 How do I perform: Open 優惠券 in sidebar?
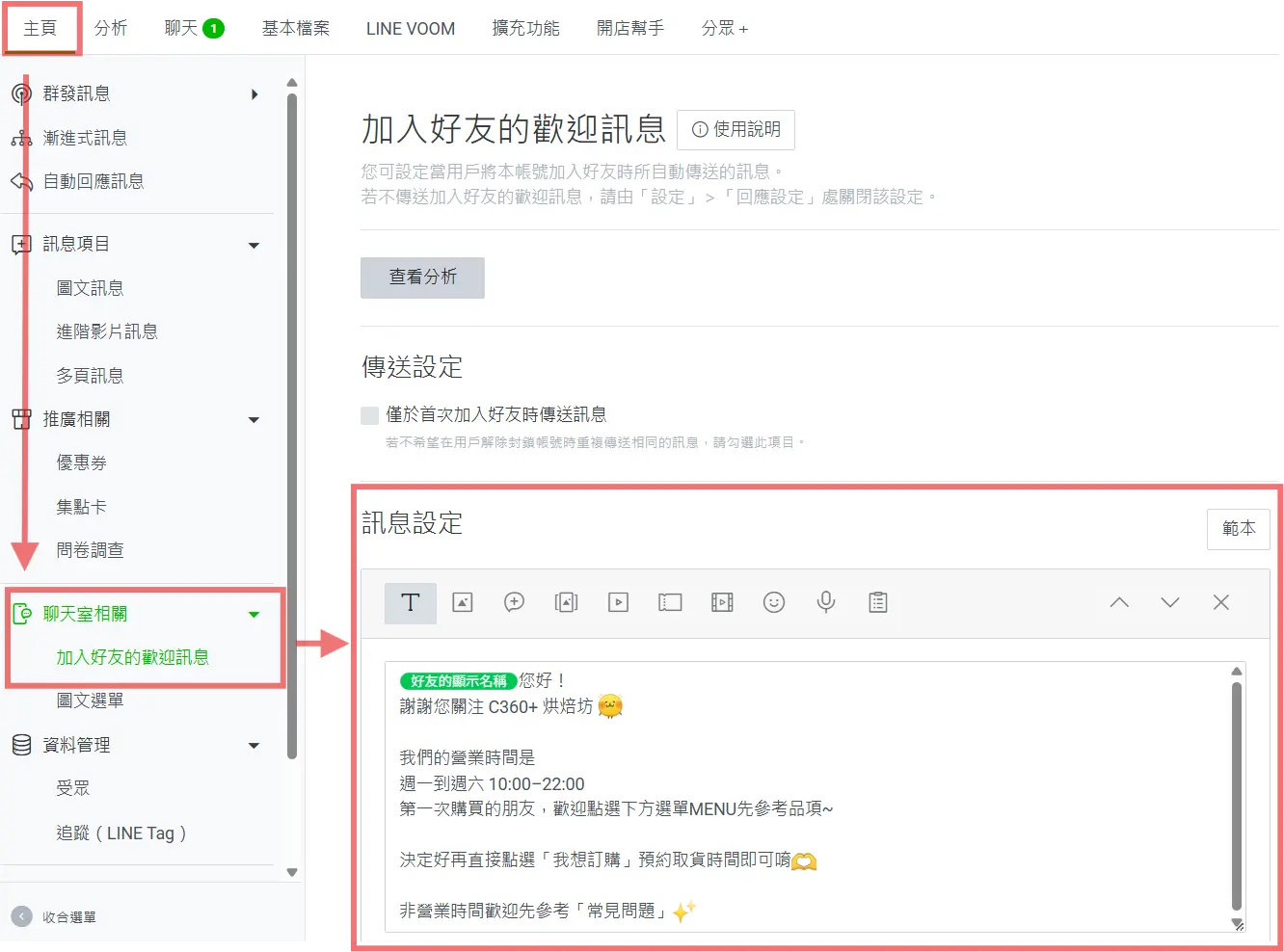(82, 463)
